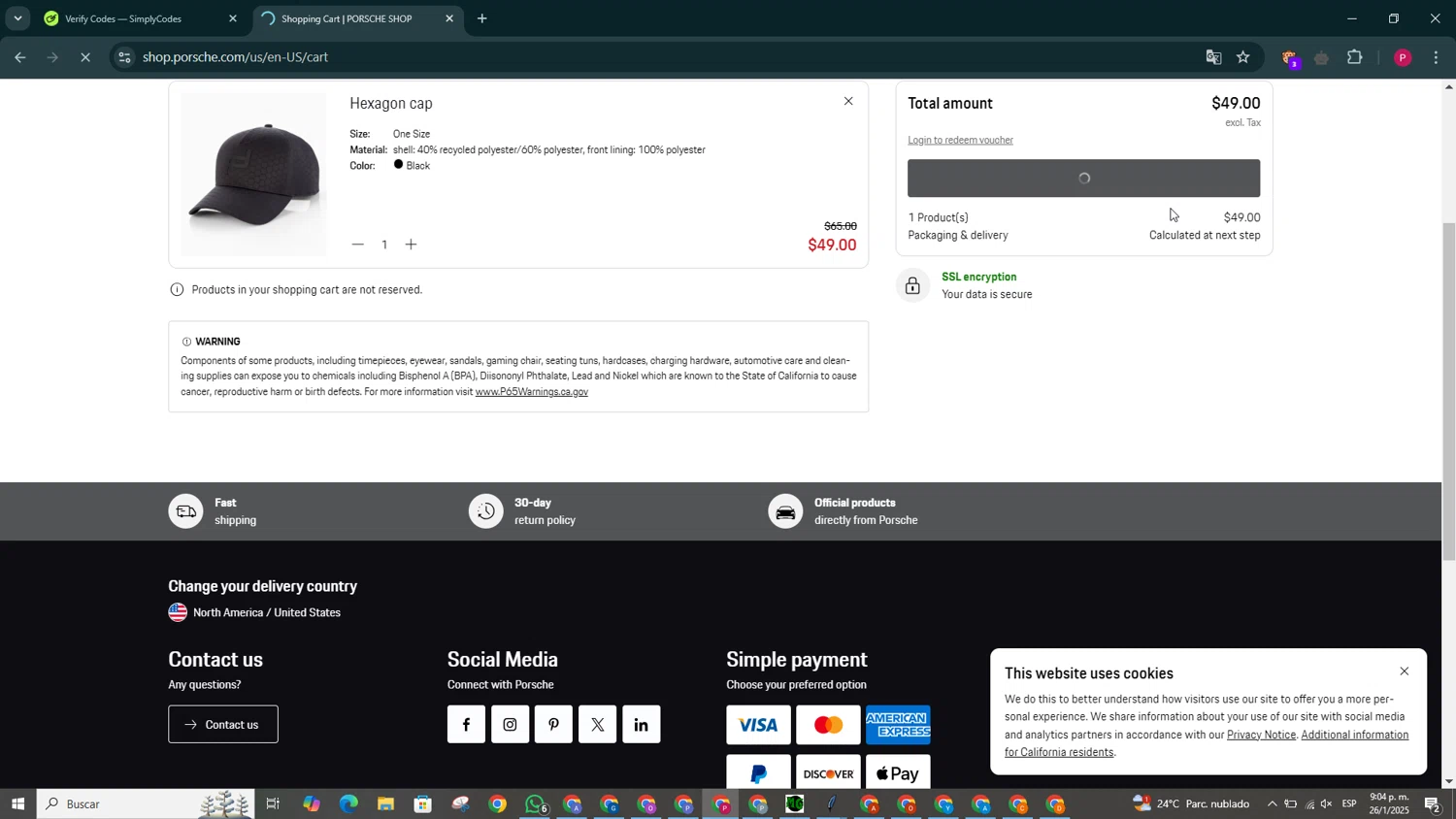
Task: Click the Buscar taskbar search box
Action: [x=146, y=803]
